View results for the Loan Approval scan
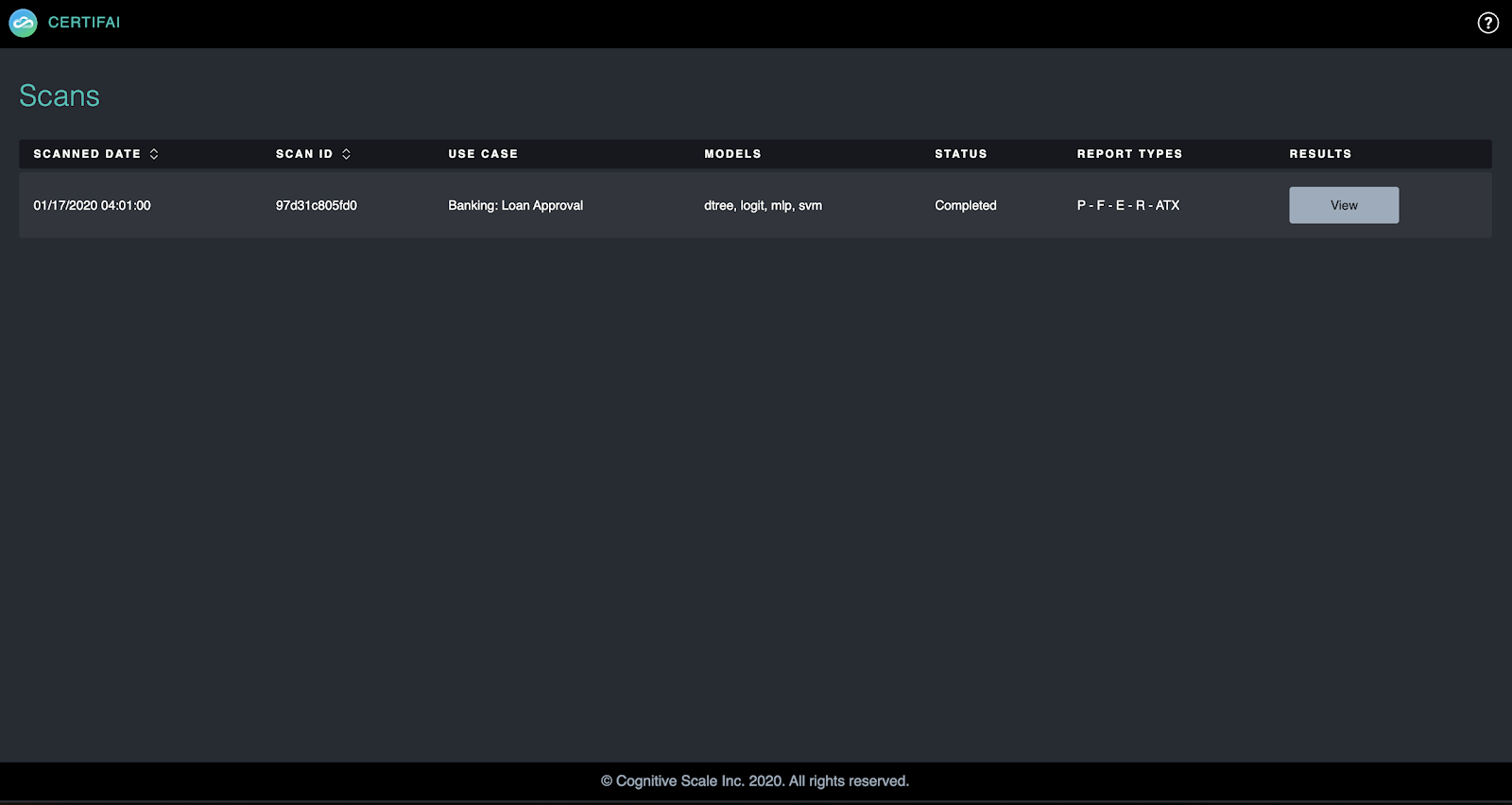 pos(1343,205)
